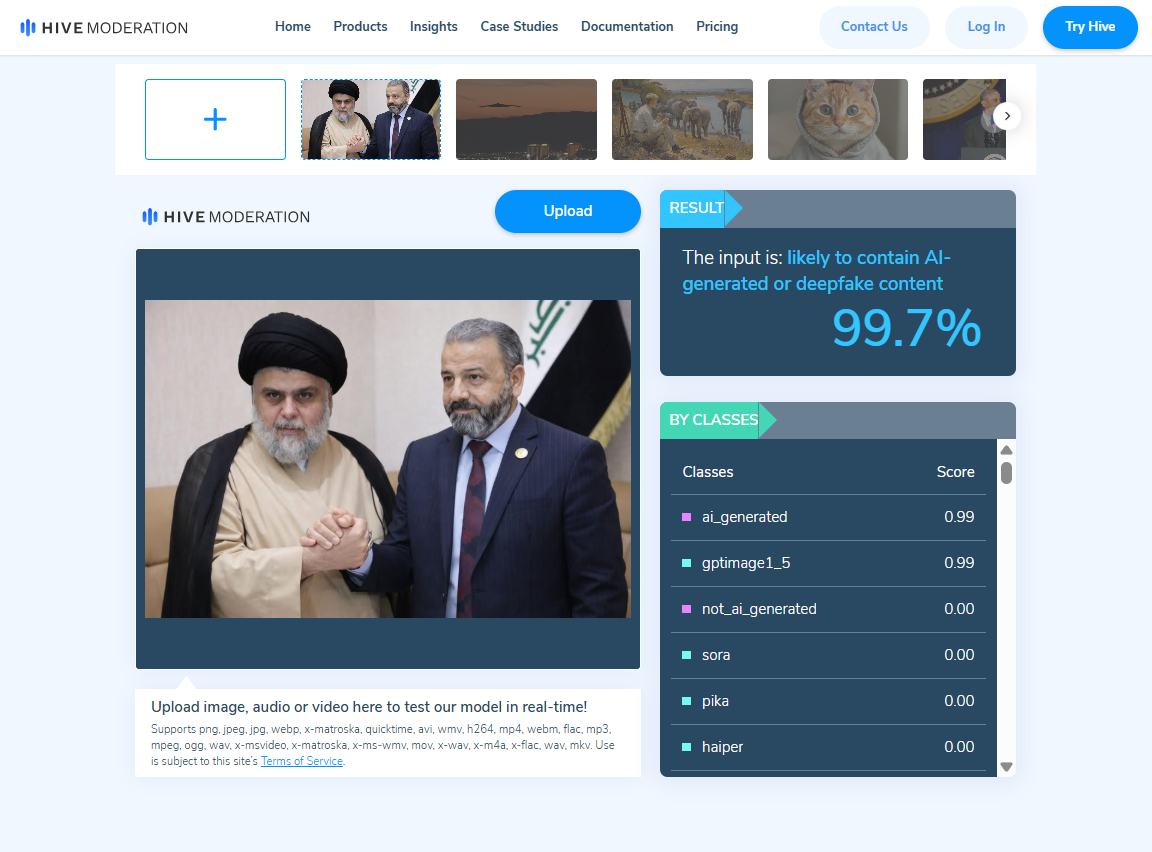Open the Products menu

[x=360, y=26]
